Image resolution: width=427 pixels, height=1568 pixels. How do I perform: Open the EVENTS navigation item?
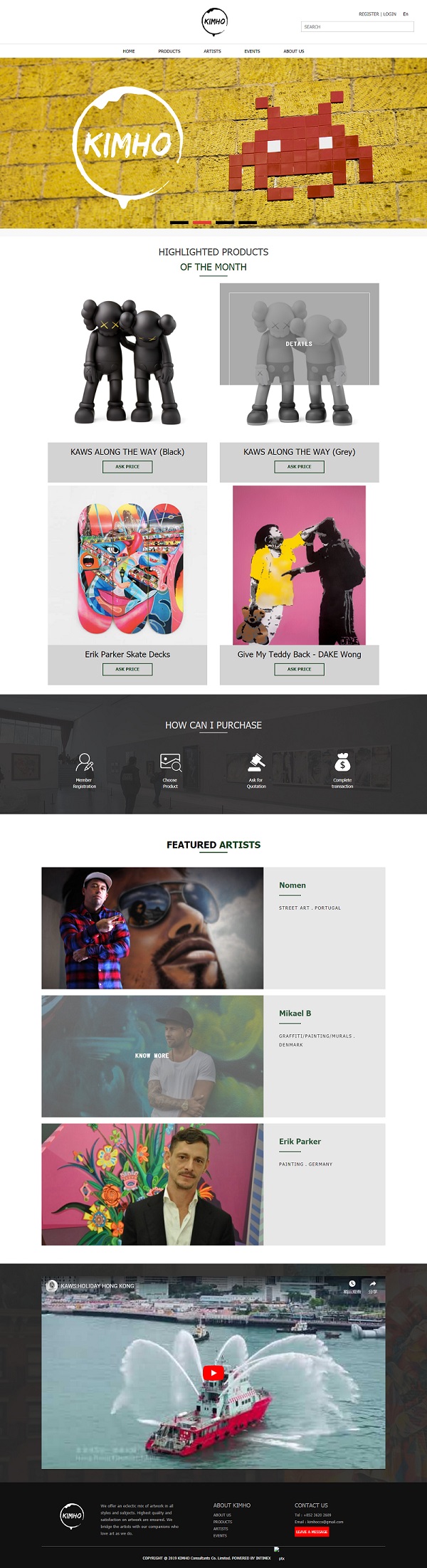coord(252,51)
